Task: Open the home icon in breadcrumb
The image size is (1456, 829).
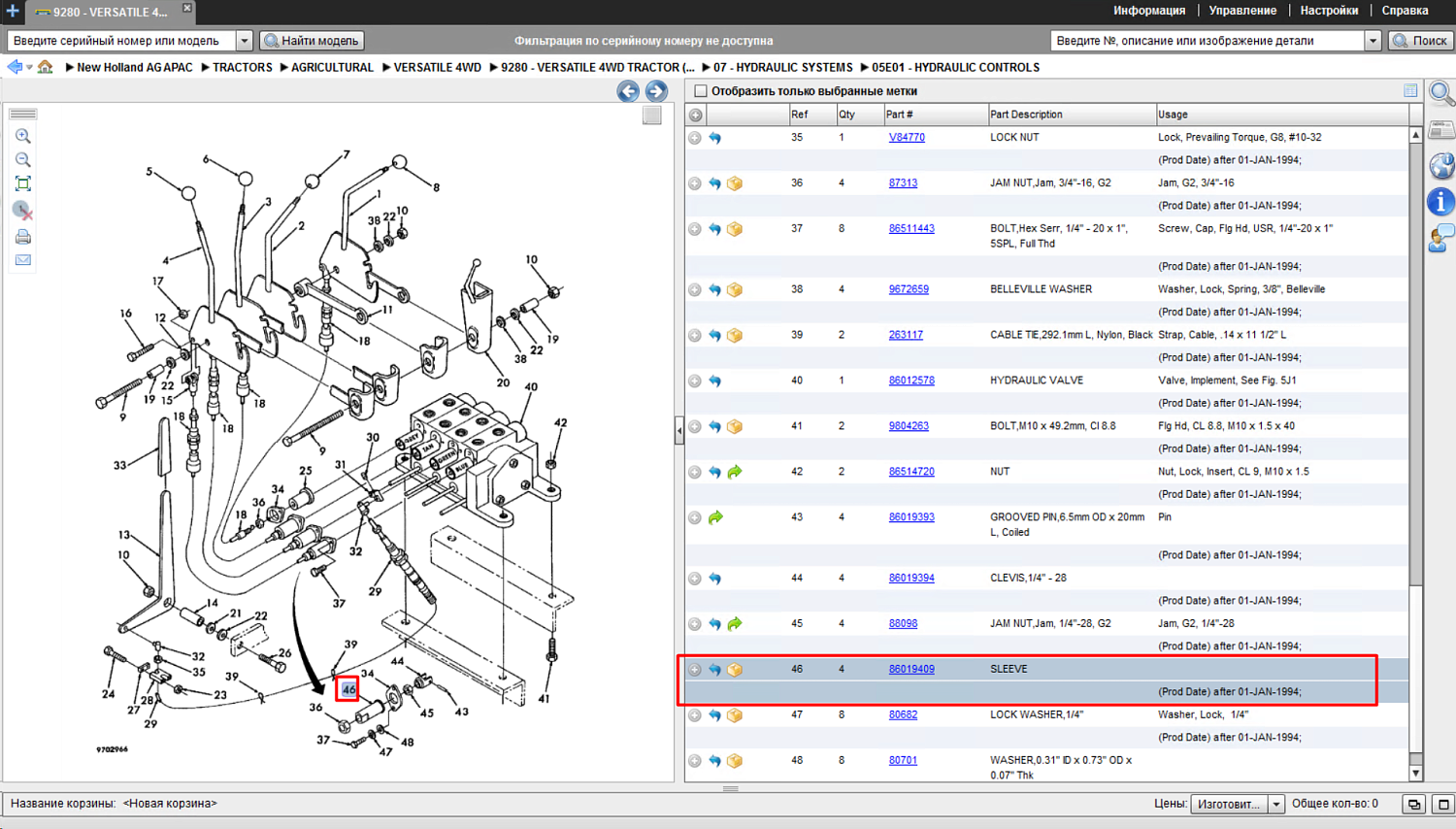Action: (x=46, y=67)
